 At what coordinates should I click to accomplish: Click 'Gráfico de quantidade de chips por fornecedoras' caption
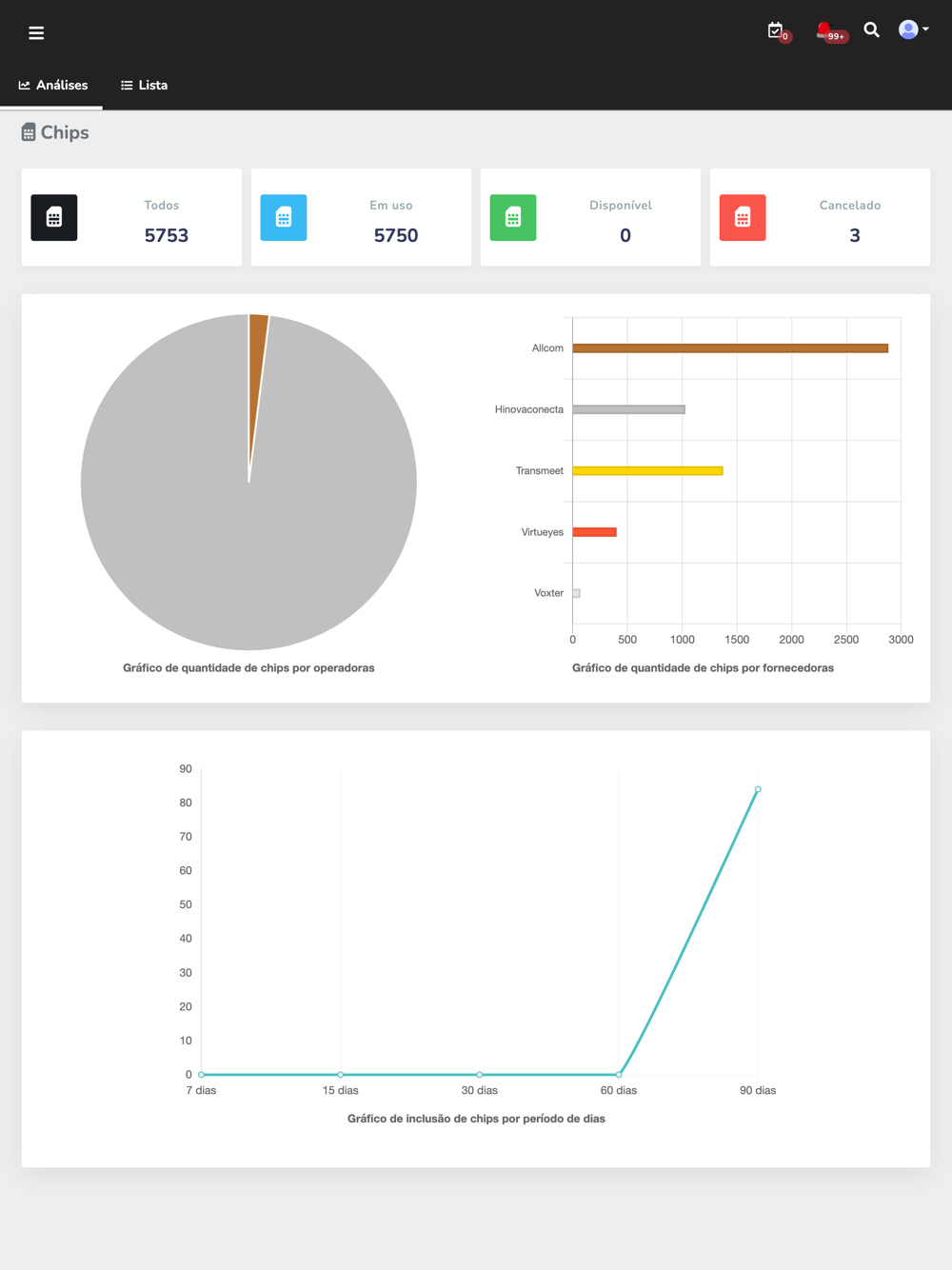tap(703, 668)
